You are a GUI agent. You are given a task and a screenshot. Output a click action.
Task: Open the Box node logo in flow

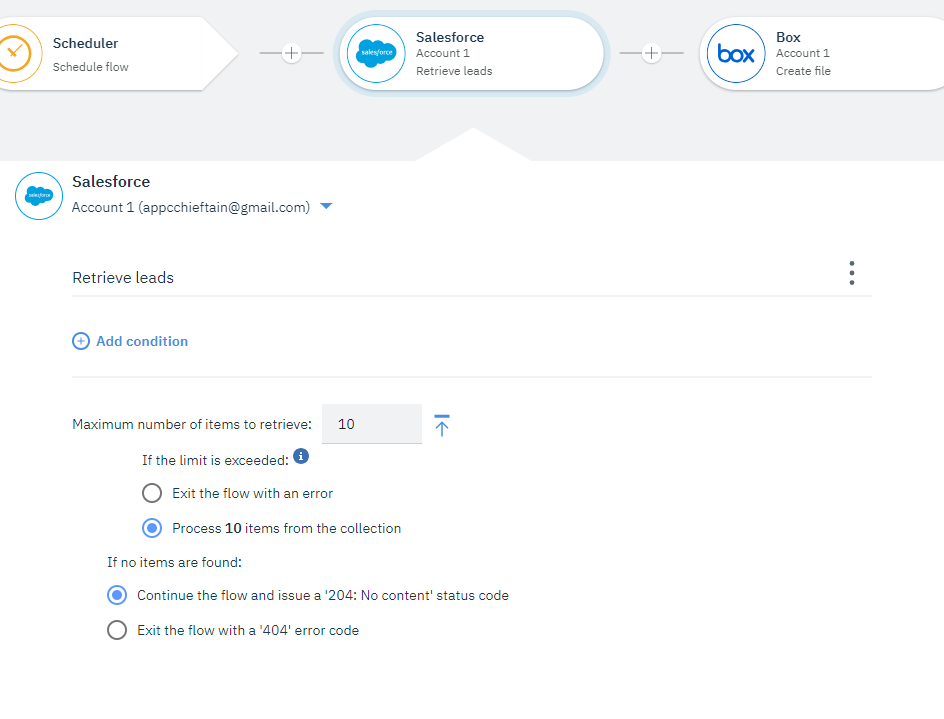(736, 54)
